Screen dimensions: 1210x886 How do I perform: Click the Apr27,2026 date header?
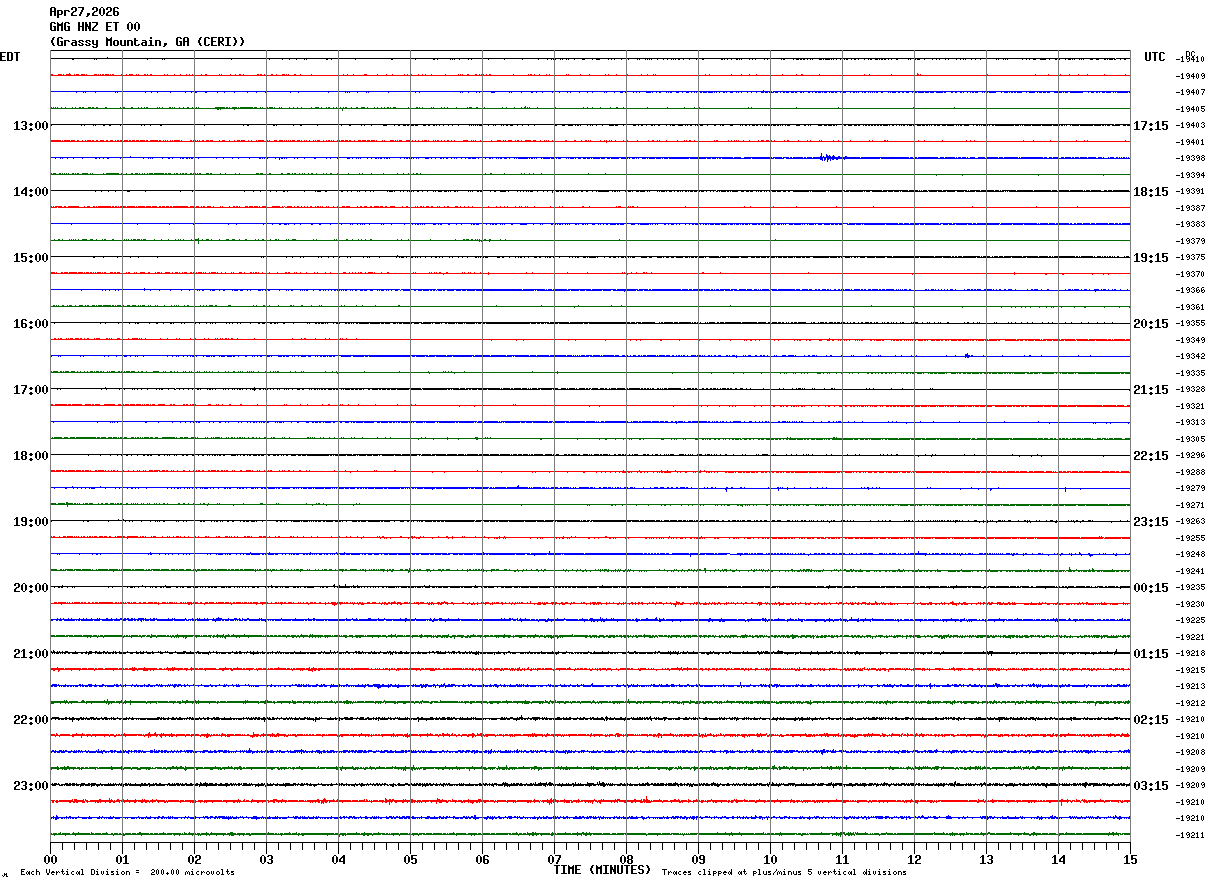[84, 12]
